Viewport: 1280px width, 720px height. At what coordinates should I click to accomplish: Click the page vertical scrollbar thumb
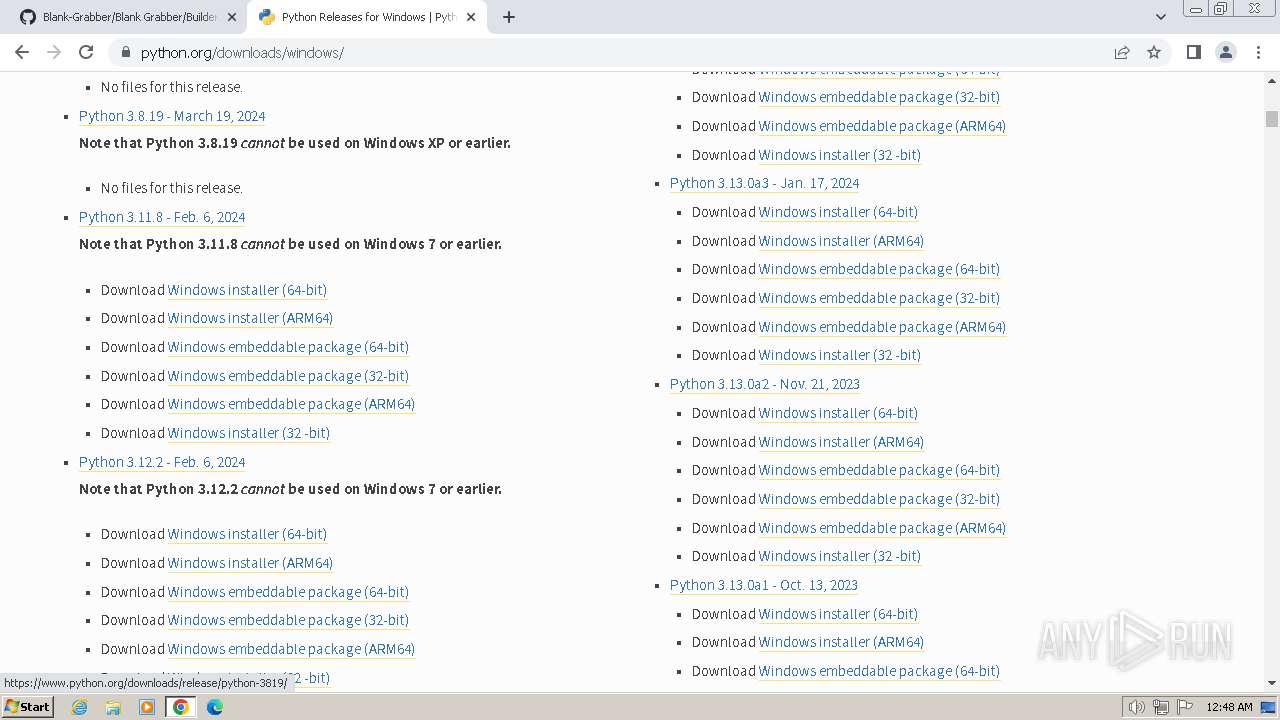(1272, 119)
